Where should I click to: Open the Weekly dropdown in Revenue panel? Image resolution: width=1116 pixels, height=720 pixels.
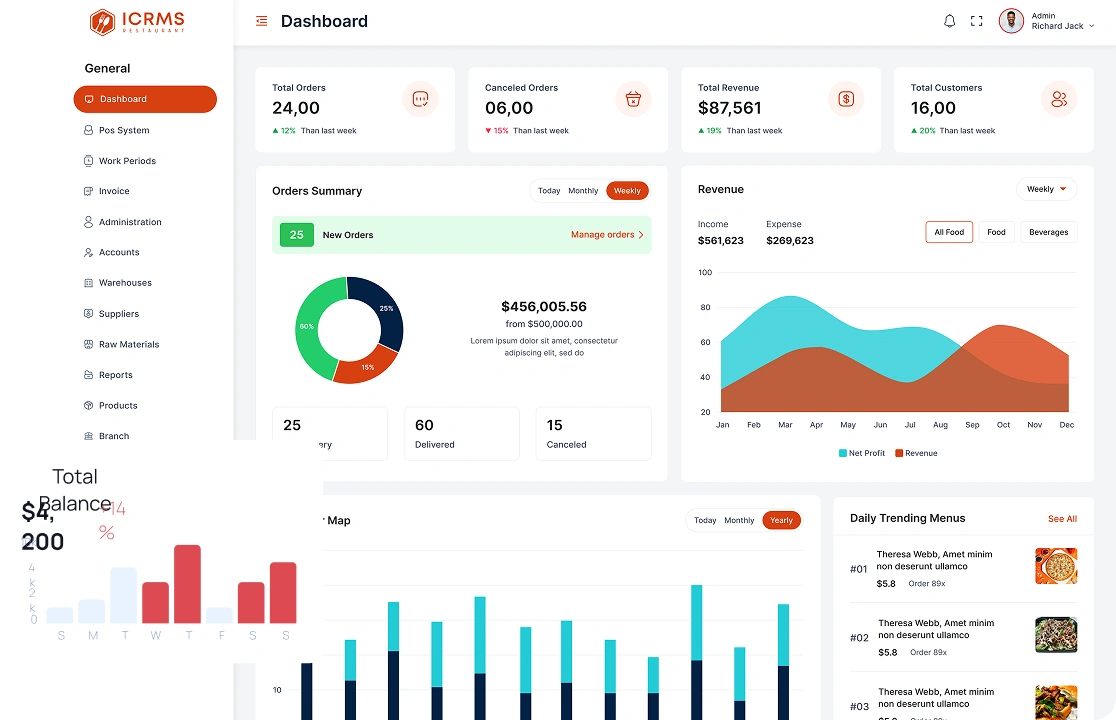(1046, 189)
